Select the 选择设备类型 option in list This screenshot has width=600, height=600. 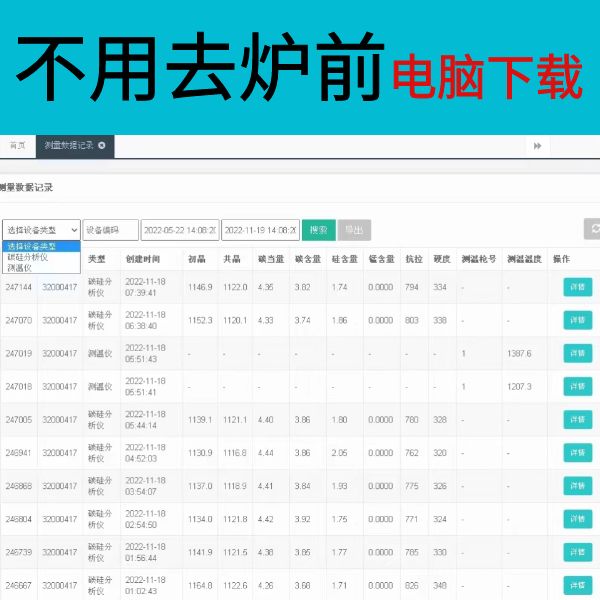click(32, 246)
